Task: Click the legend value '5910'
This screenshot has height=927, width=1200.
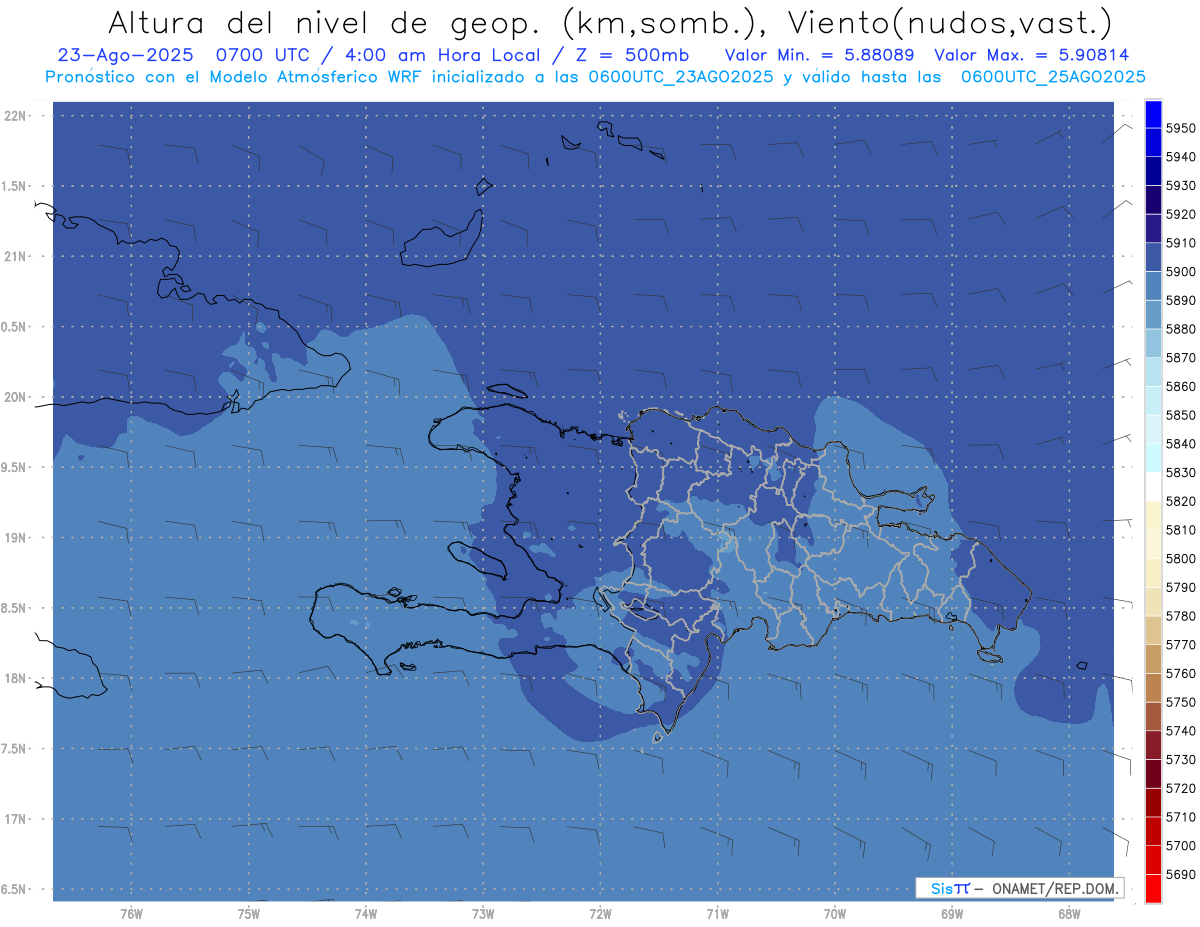Action: click(x=1180, y=243)
